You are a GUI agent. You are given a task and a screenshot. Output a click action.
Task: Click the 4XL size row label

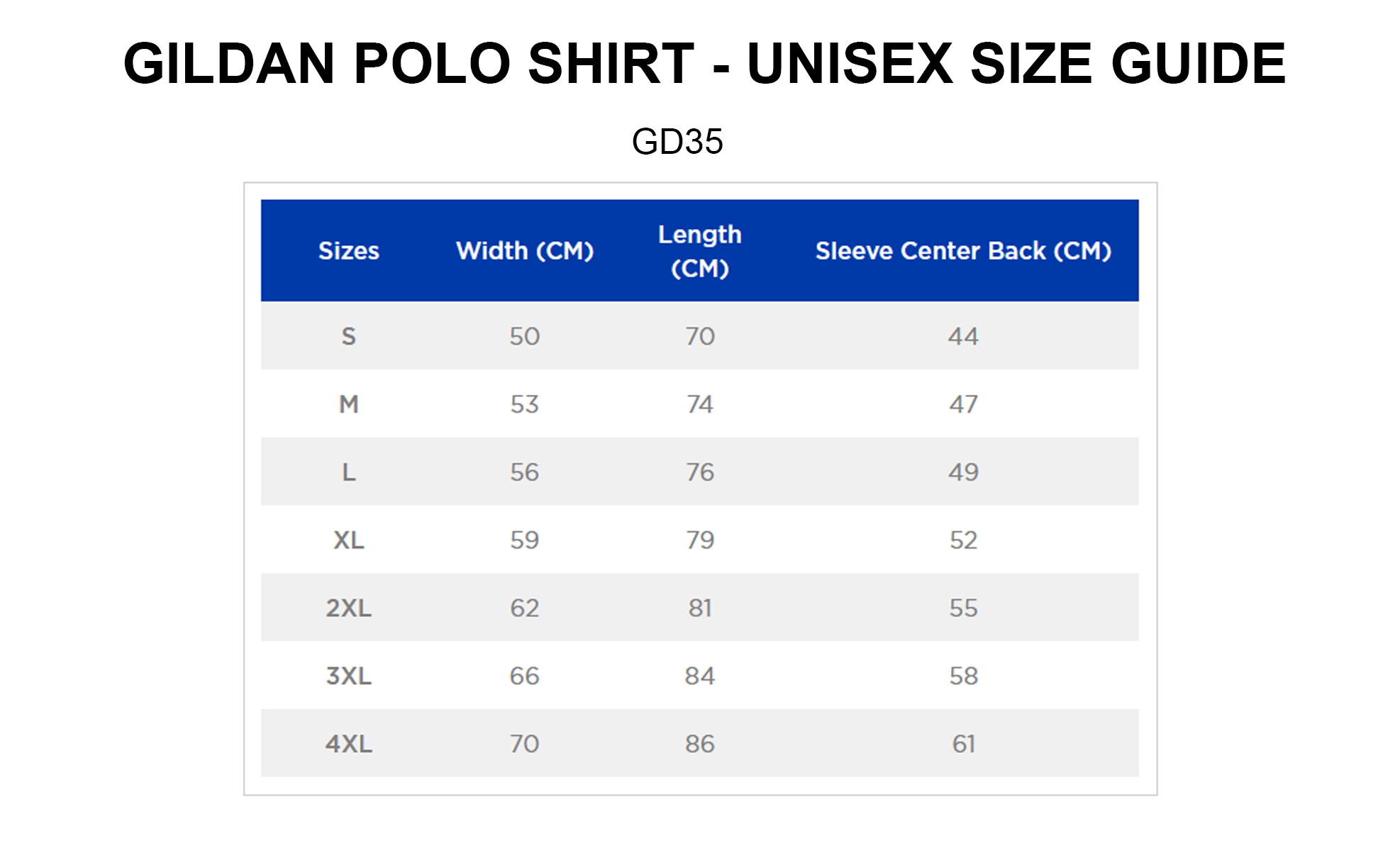[x=348, y=744]
